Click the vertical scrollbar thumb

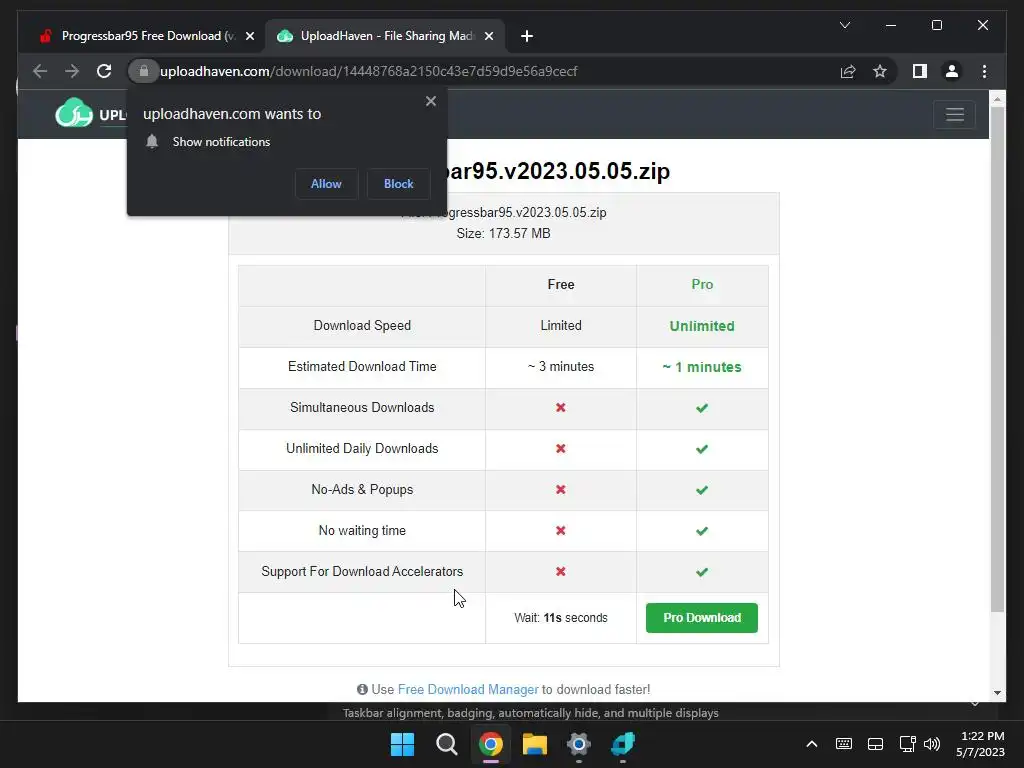[x=997, y=359]
